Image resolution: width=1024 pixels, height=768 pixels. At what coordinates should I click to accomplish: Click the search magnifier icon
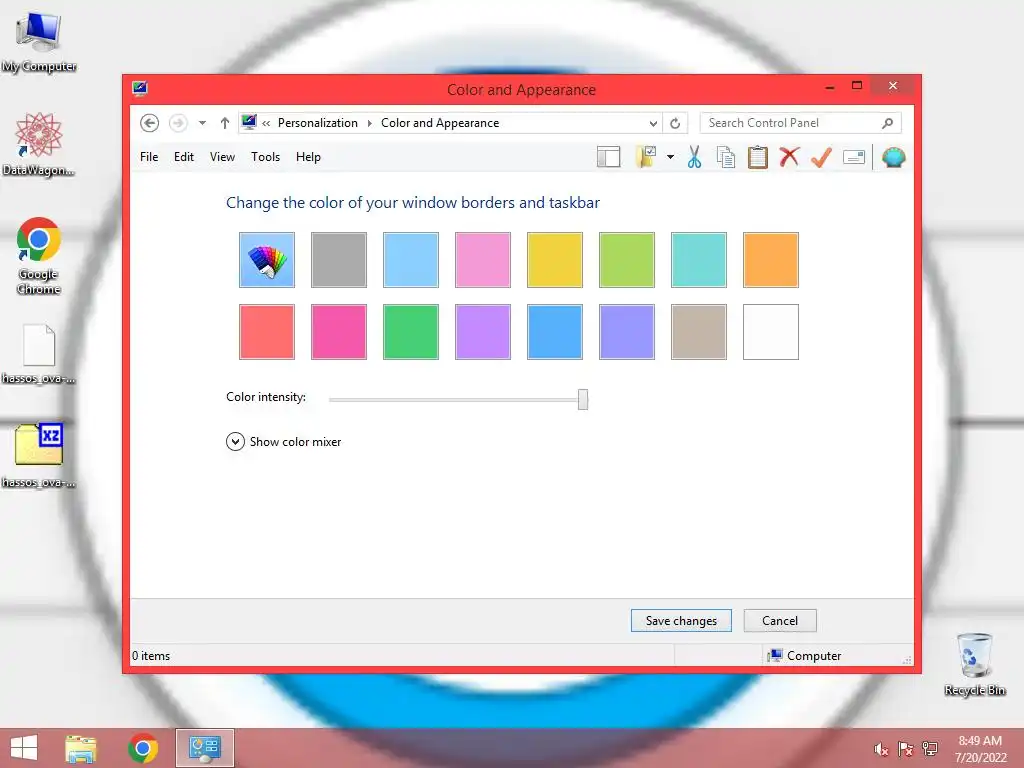coord(888,123)
